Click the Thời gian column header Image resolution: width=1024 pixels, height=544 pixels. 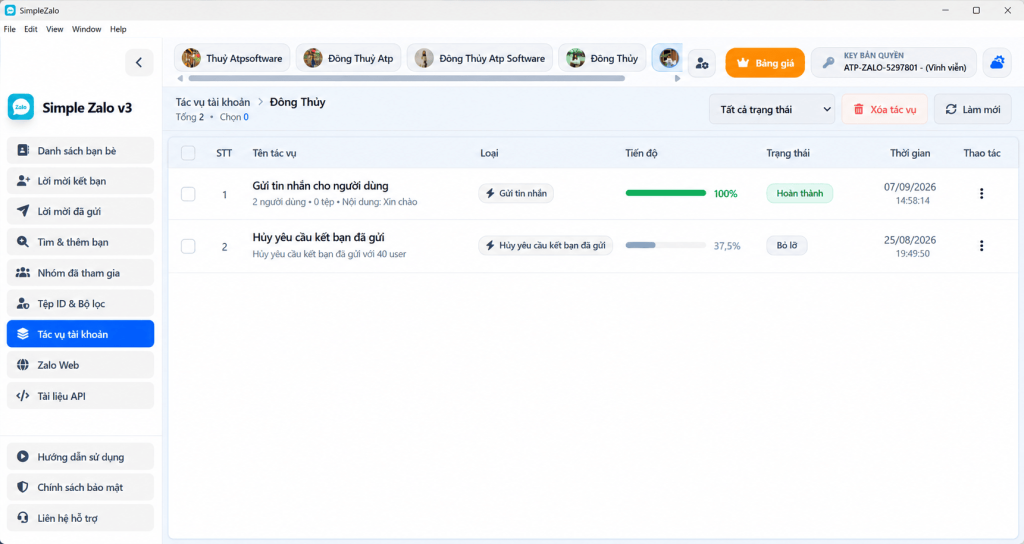point(910,153)
